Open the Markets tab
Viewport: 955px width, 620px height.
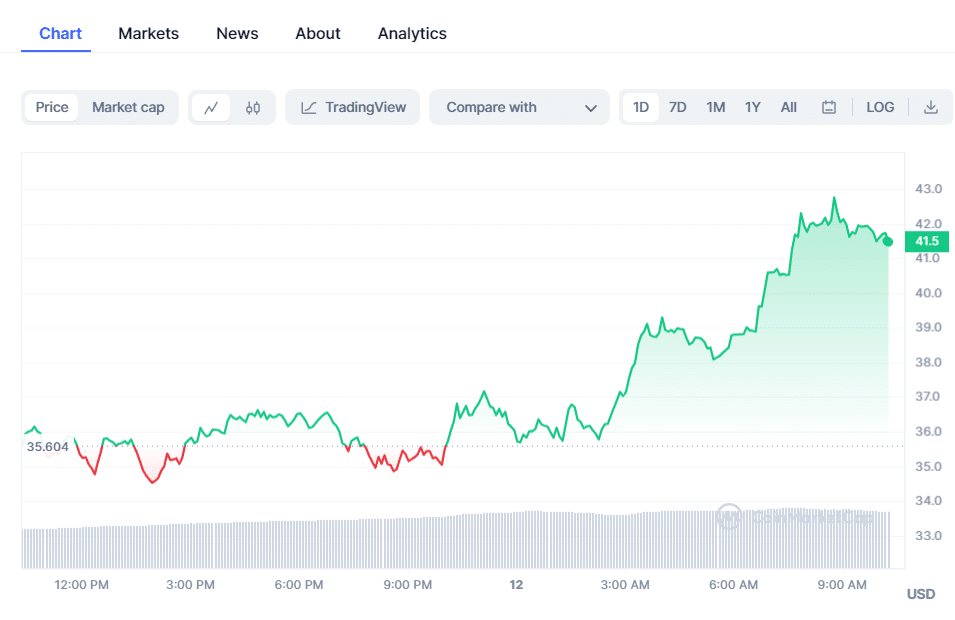click(148, 34)
